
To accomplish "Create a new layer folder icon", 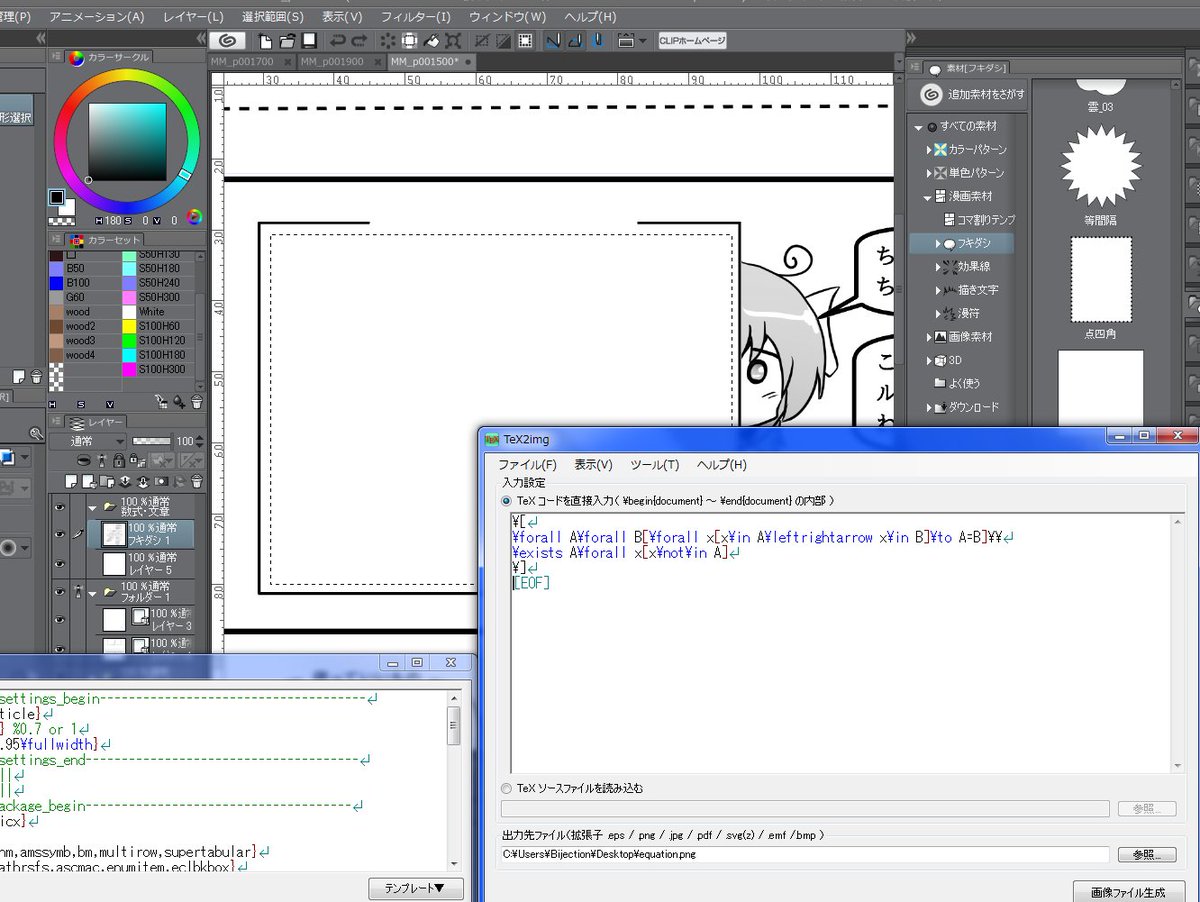I will 106,482.
